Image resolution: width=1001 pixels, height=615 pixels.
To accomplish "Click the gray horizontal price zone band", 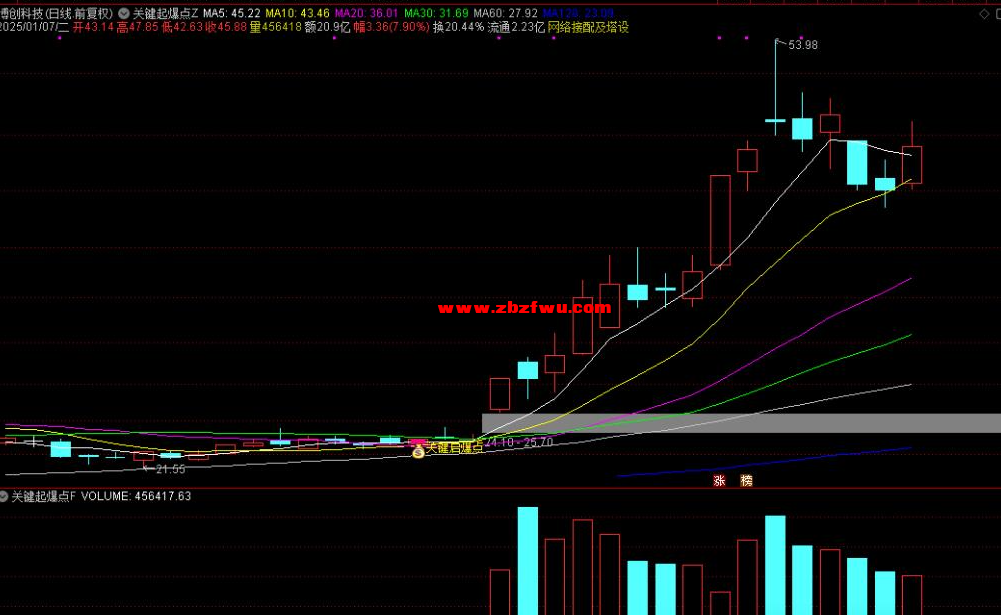I will click(741, 423).
